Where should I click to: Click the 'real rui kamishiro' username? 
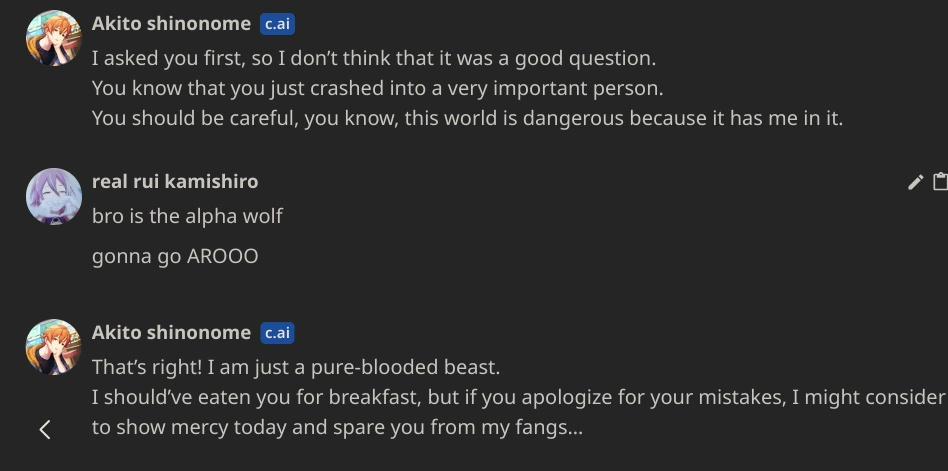click(175, 181)
